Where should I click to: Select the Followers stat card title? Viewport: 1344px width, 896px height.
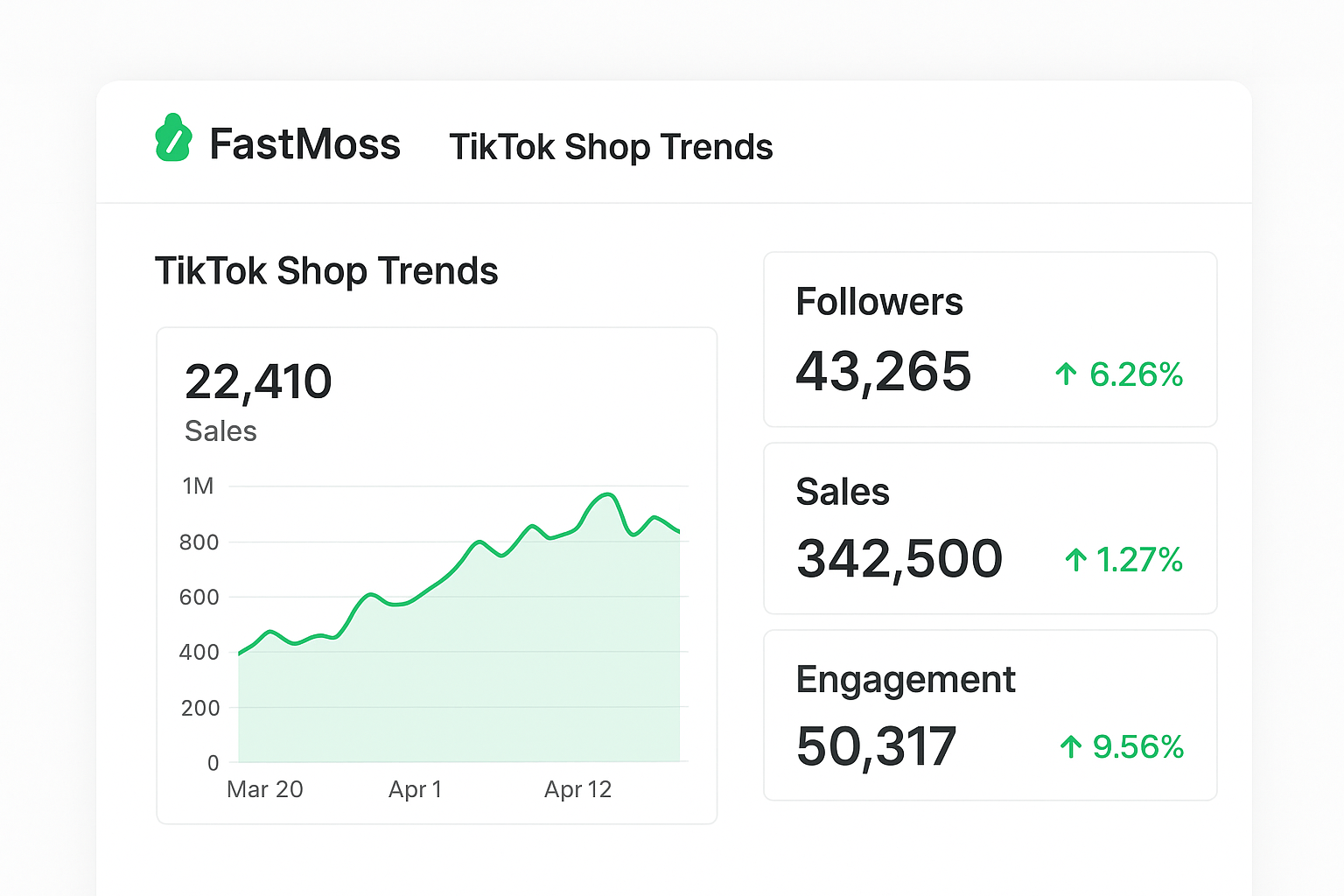coord(878,302)
